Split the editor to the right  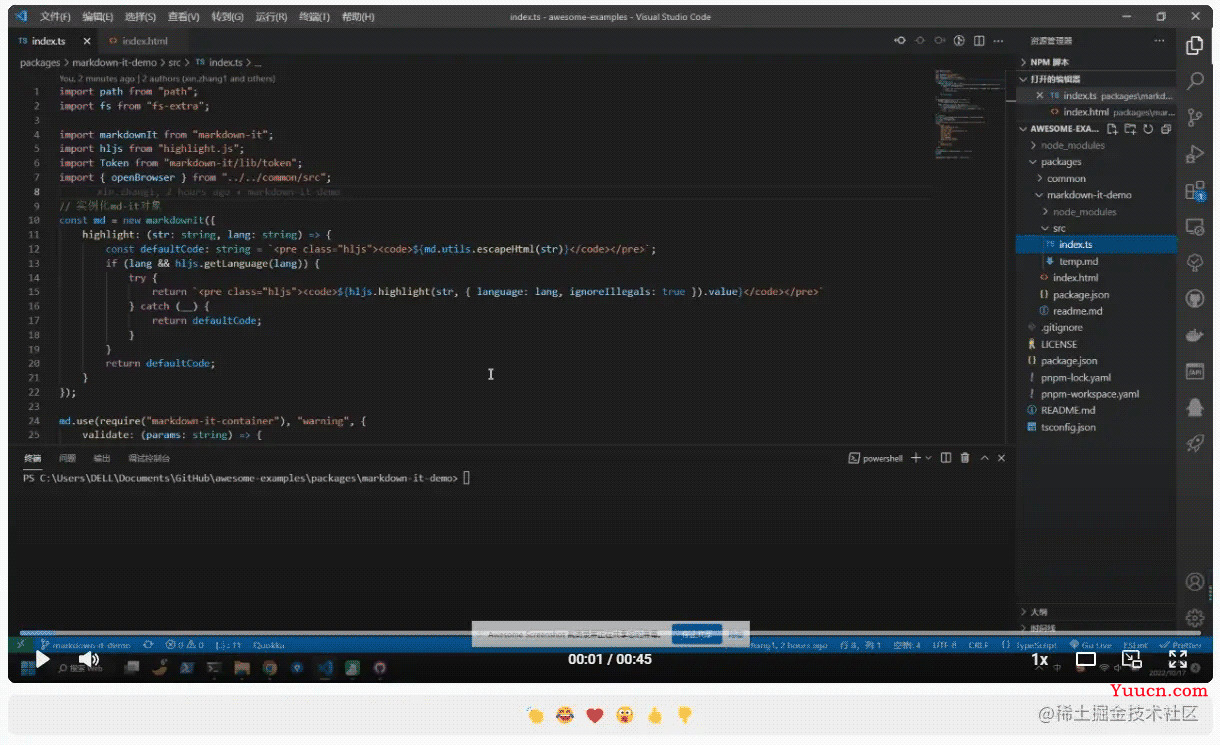pyautogui.click(x=979, y=41)
